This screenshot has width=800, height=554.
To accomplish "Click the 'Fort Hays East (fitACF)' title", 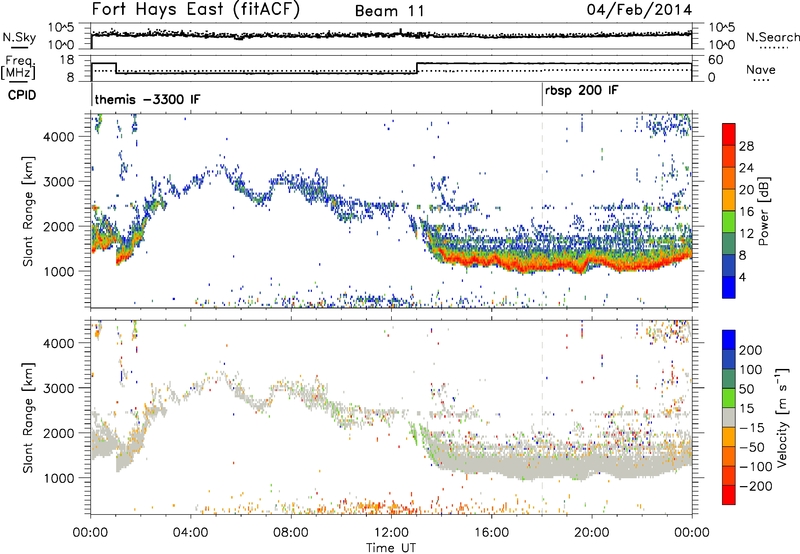I will pyautogui.click(x=196, y=9).
